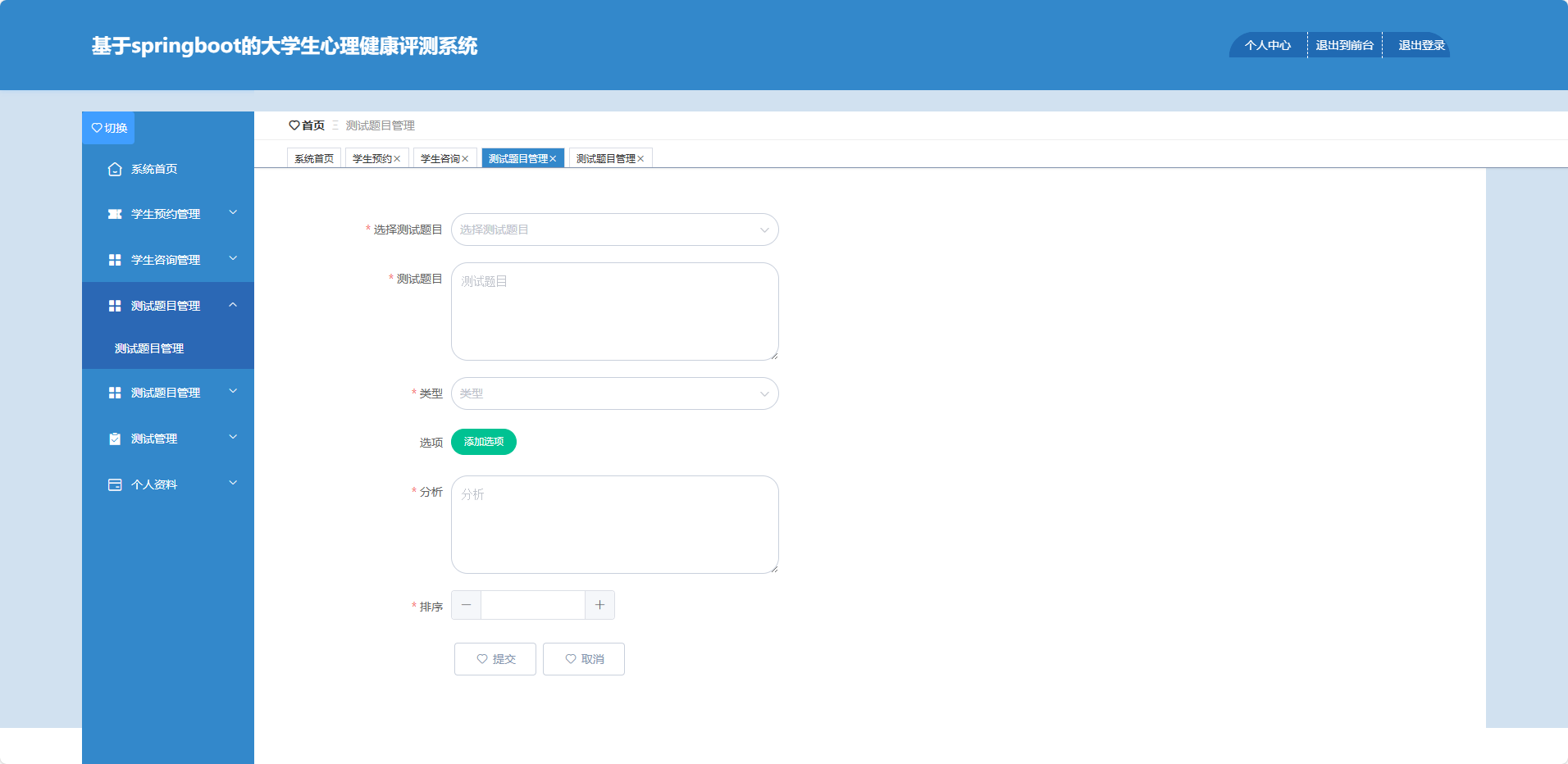Click the home icon beside 系统首页

115,169
